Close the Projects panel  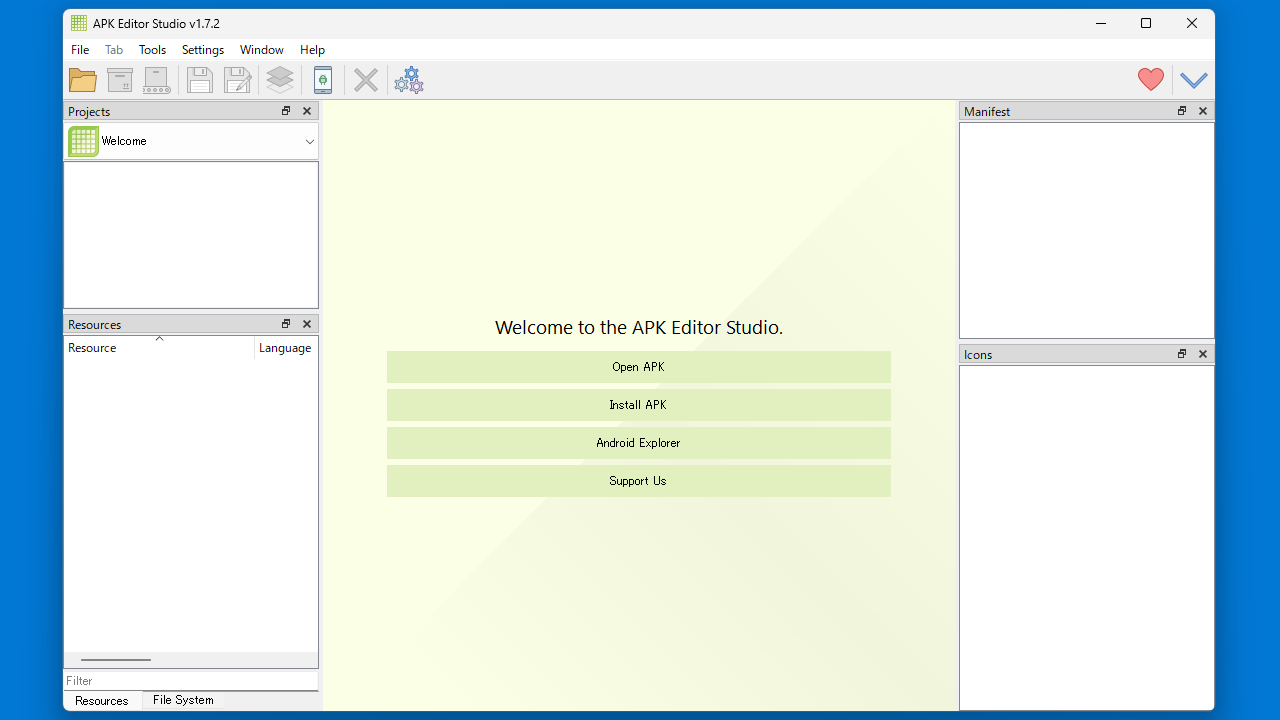click(x=307, y=111)
